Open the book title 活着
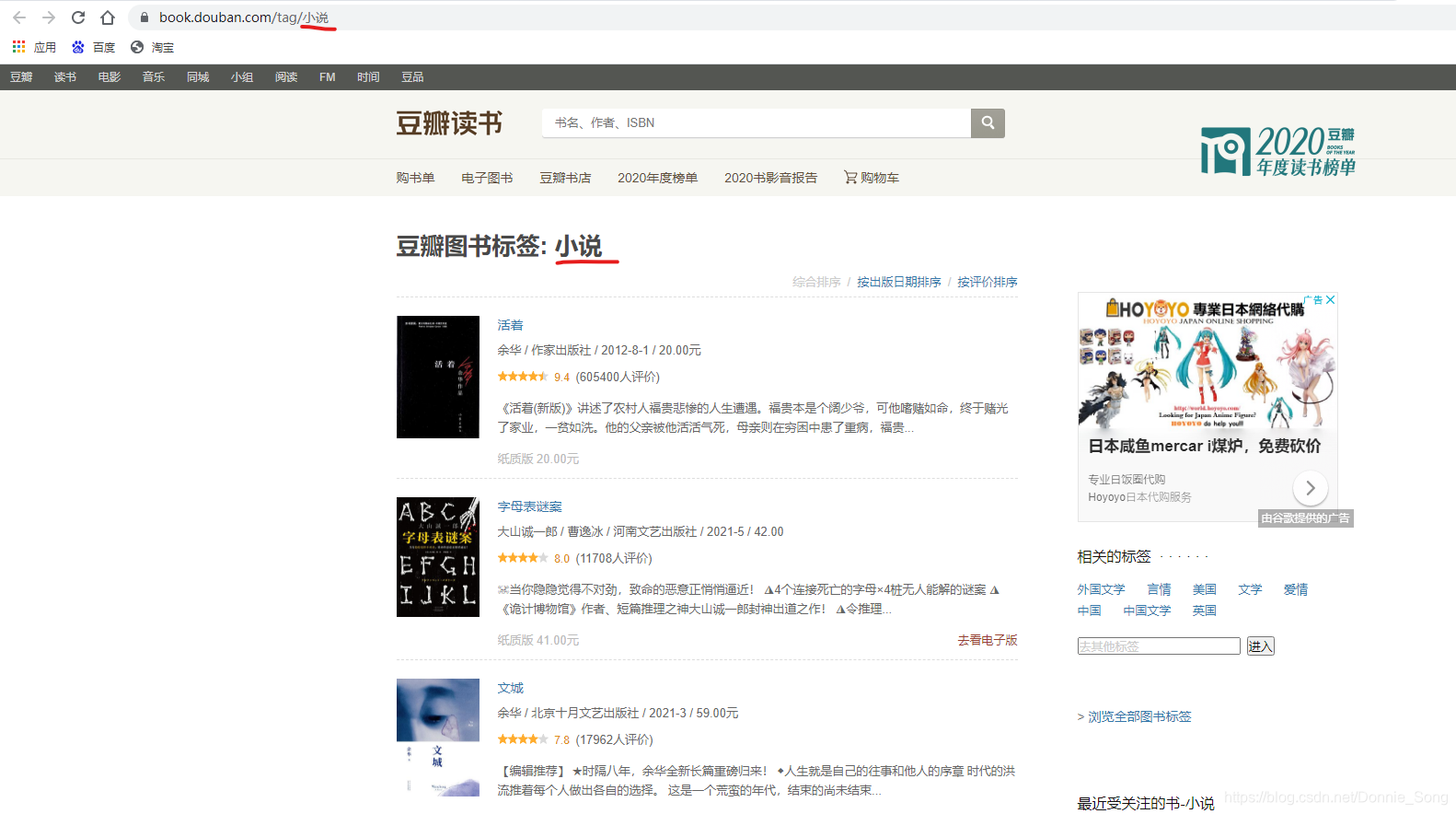This screenshot has height=814, width=1456. point(510,325)
